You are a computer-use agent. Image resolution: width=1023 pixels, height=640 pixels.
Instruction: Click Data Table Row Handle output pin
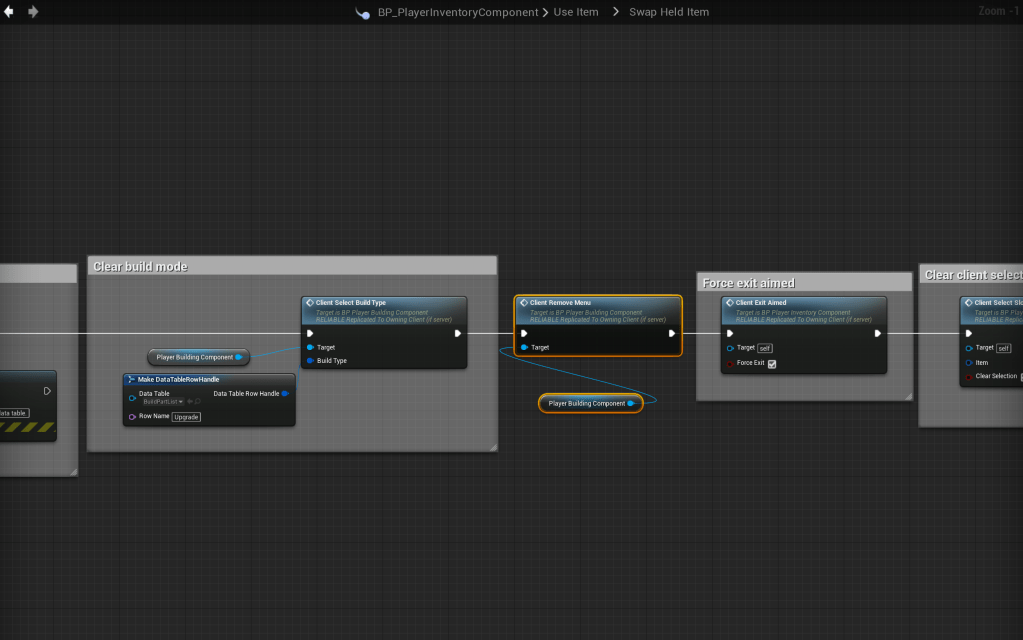point(285,394)
